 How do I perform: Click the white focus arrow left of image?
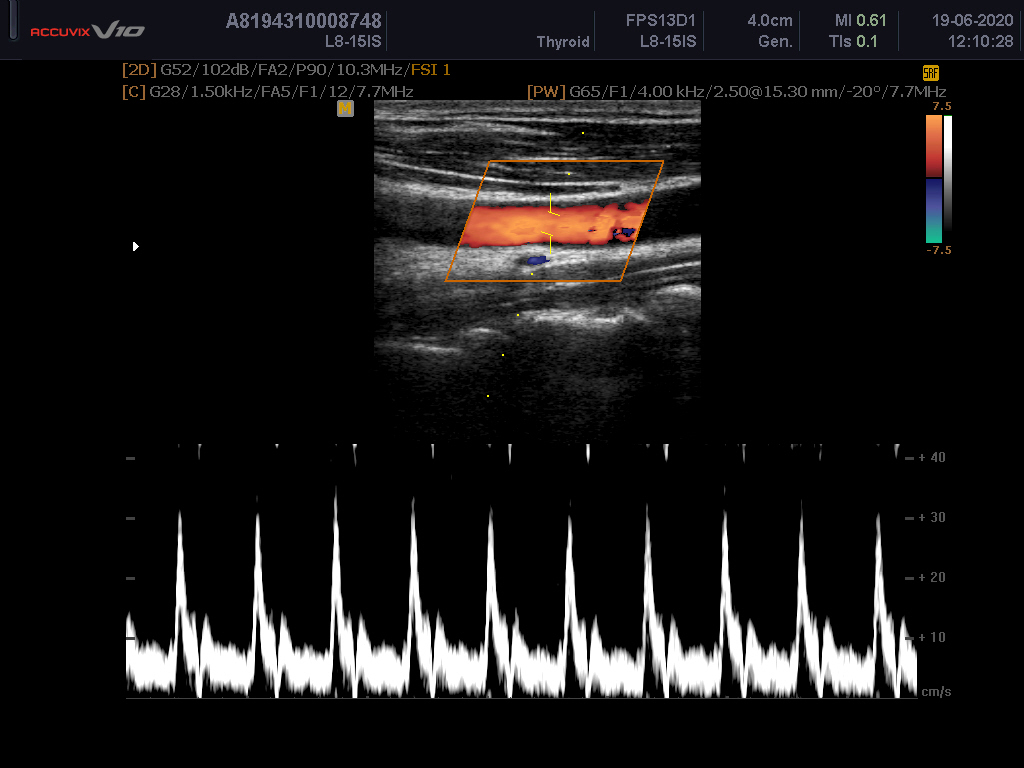[x=136, y=246]
